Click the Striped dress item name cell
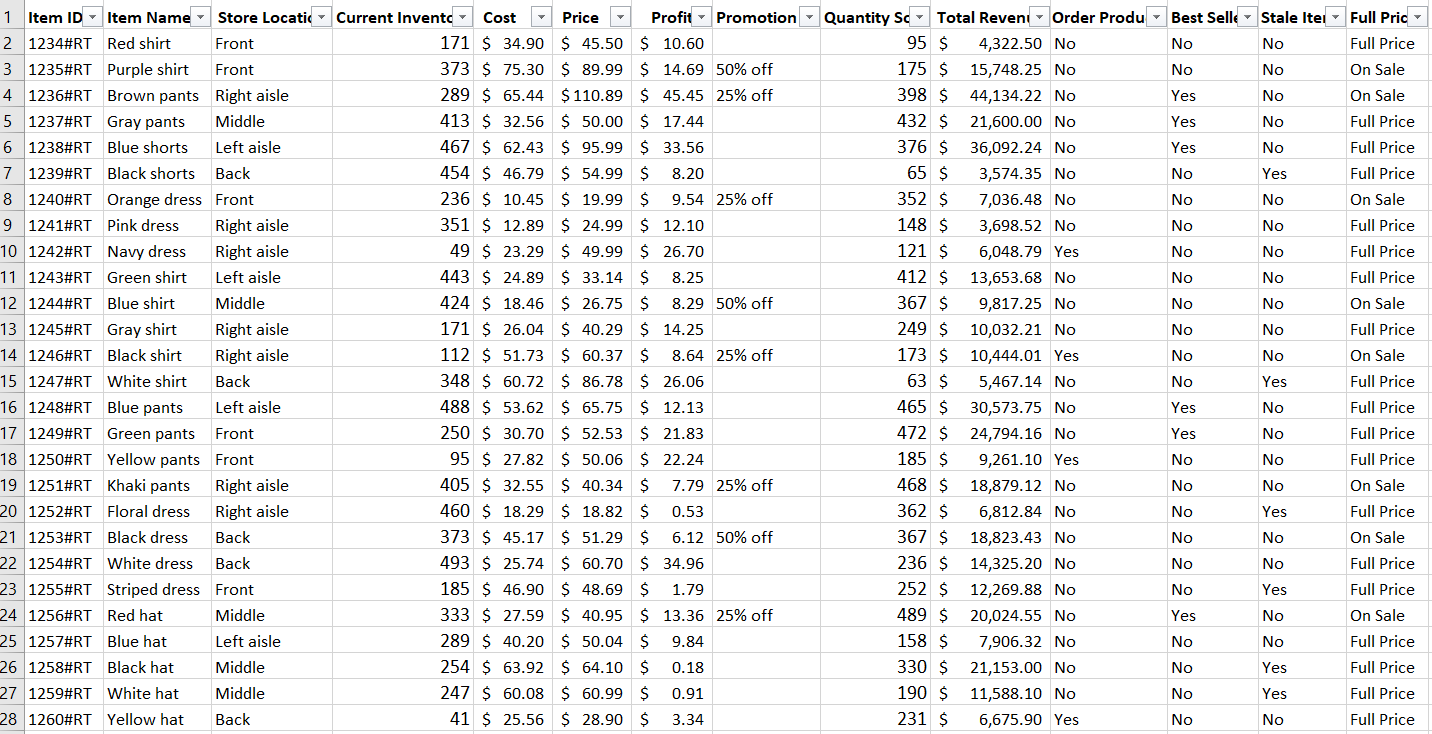Image resolution: width=1432 pixels, height=734 pixels. point(157,589)
